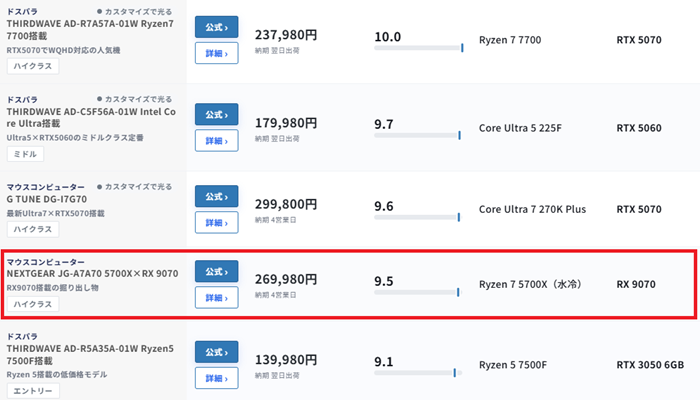700x400 pixels.
Task: Click Ryzen 5搭載の低価格モデル description
Action: (x=57, y=375)
